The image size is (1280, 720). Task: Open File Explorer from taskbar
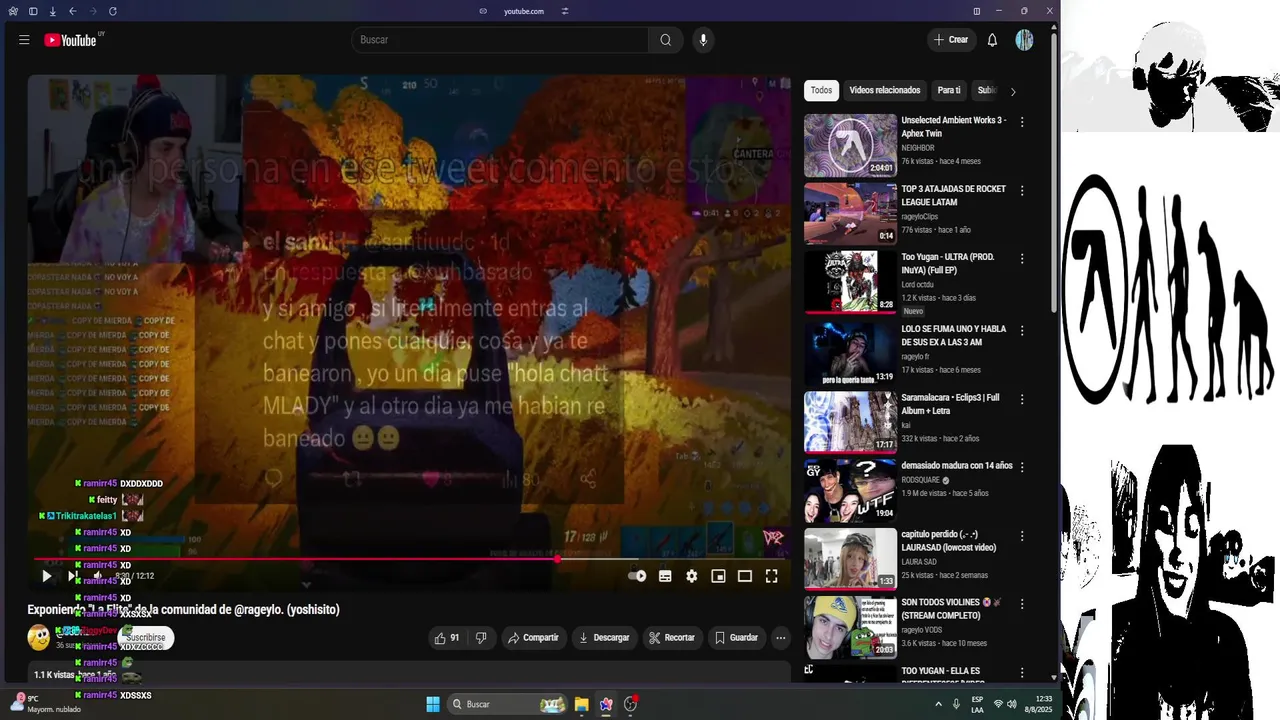pyautogui.click(x=581, y=704)
